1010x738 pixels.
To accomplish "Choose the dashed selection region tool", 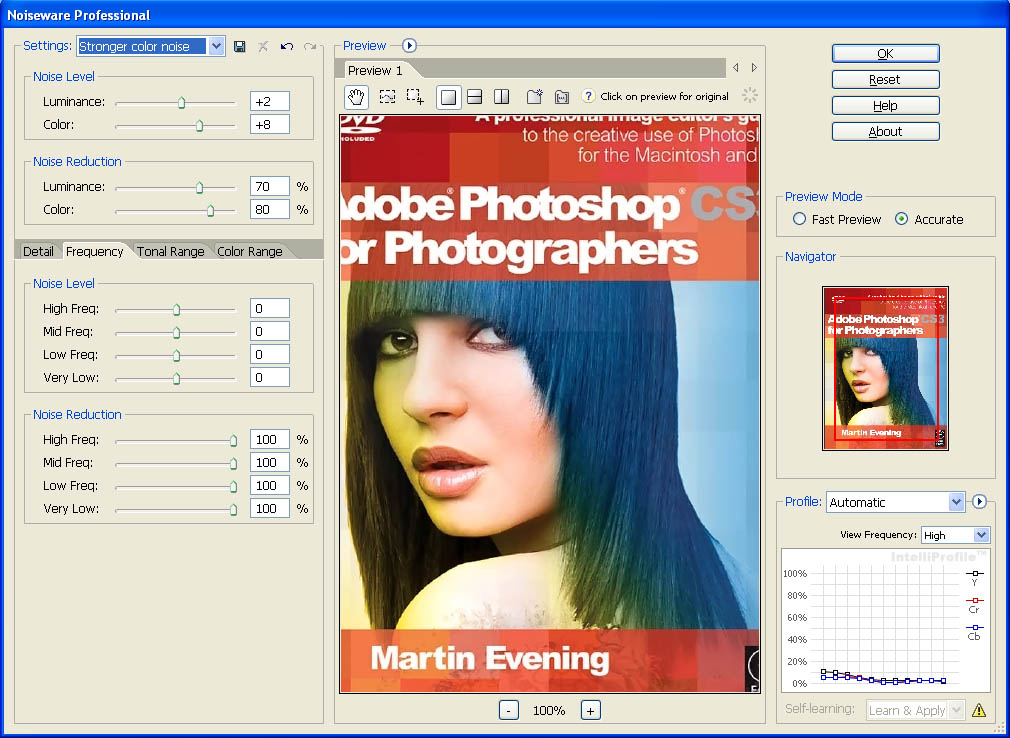I will pos(387,97).
